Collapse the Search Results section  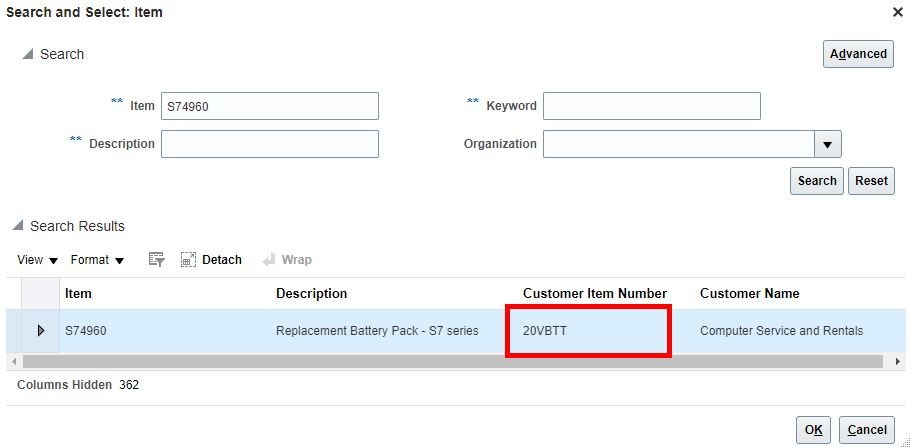tap(18, 226)
